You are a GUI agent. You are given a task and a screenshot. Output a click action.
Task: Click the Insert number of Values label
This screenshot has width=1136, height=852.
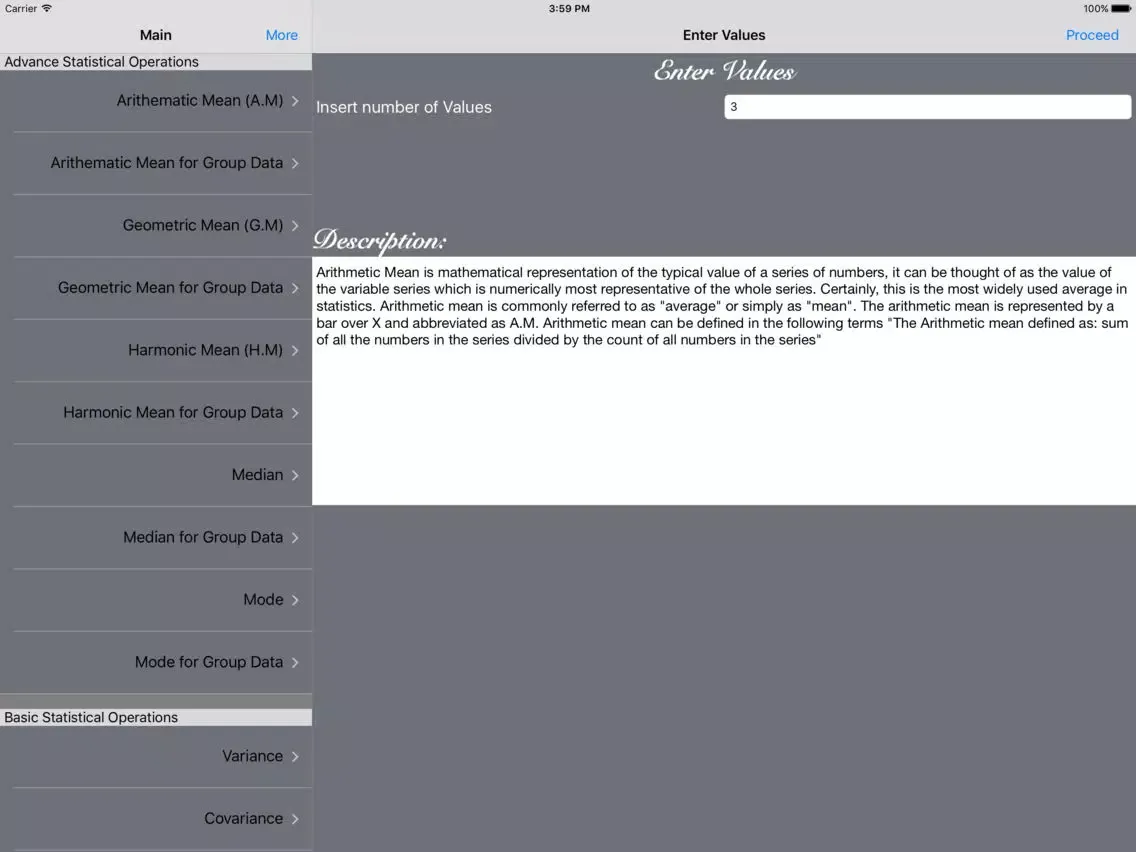click(x=404, y=107)
